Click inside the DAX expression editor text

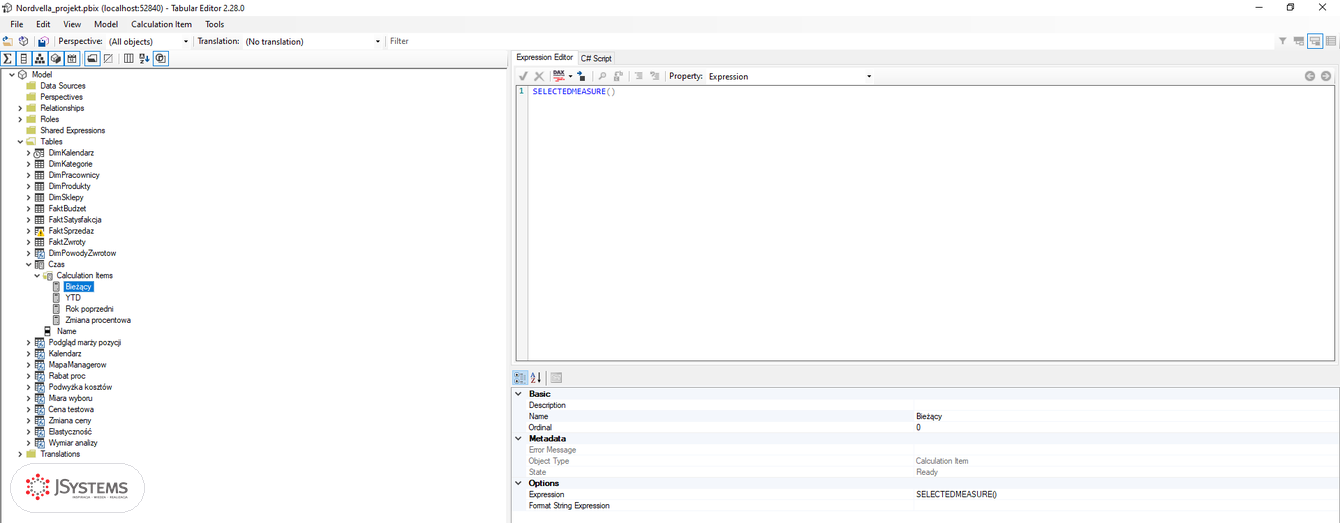coord(574,91)
